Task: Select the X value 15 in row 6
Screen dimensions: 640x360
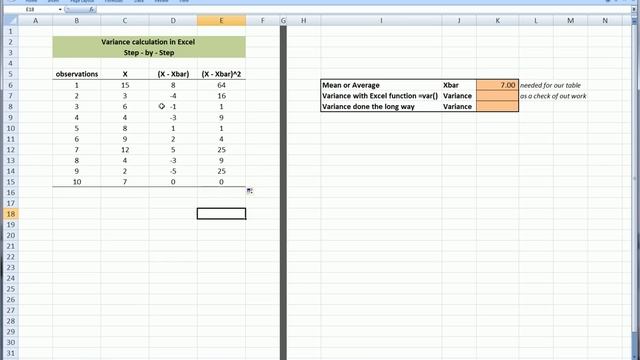Action: point(125,85)
